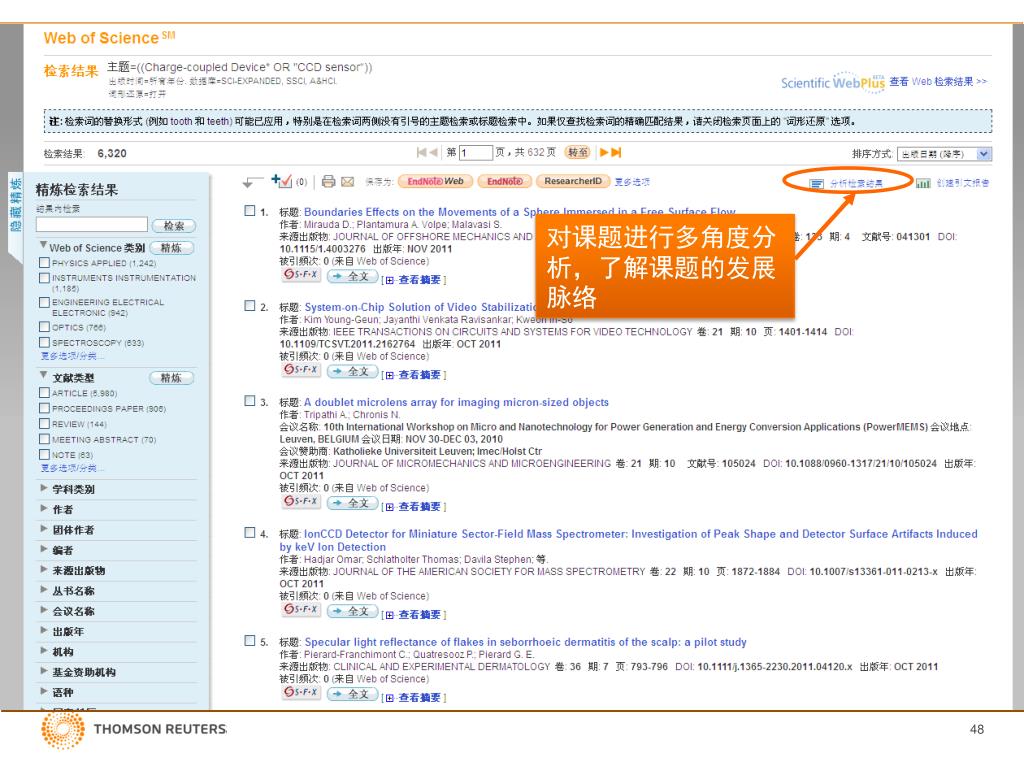Click S·F·X icon for result 3
Screen dimensions: 1024x768
click(x=301, y=502)
